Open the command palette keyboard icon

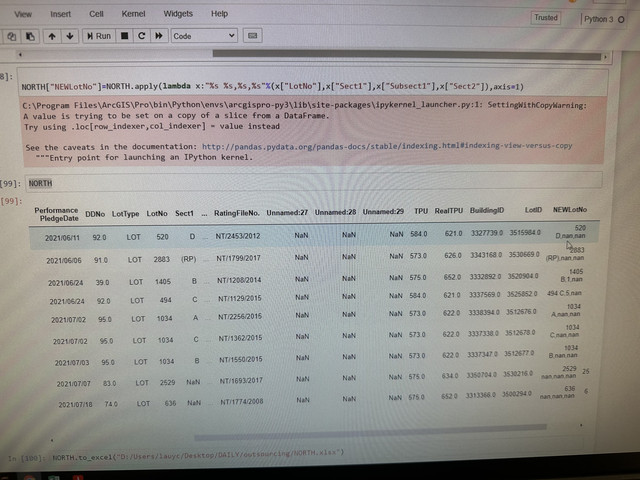[253, 36]
